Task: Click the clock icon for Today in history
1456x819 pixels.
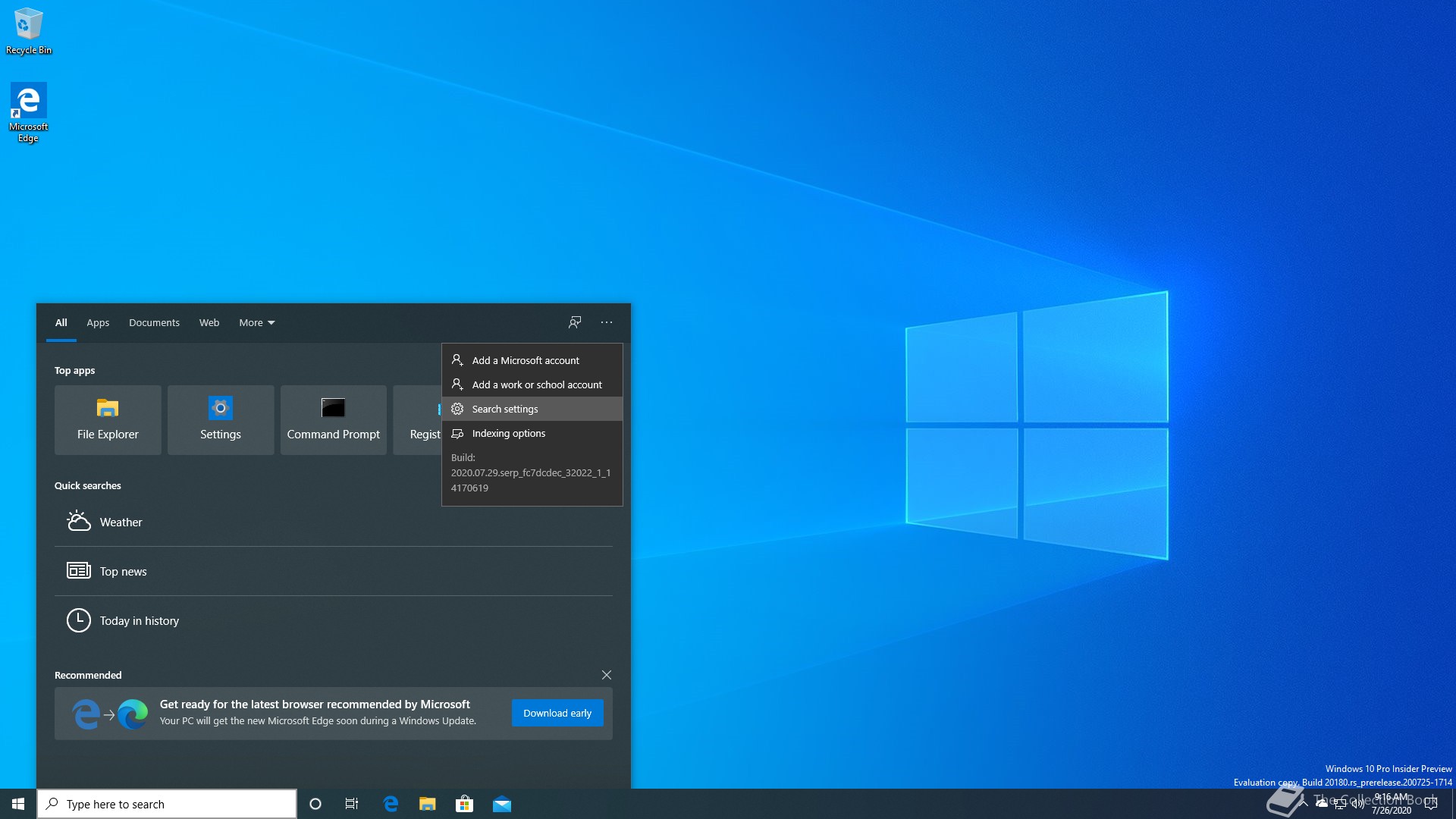Action: (79, 620)
